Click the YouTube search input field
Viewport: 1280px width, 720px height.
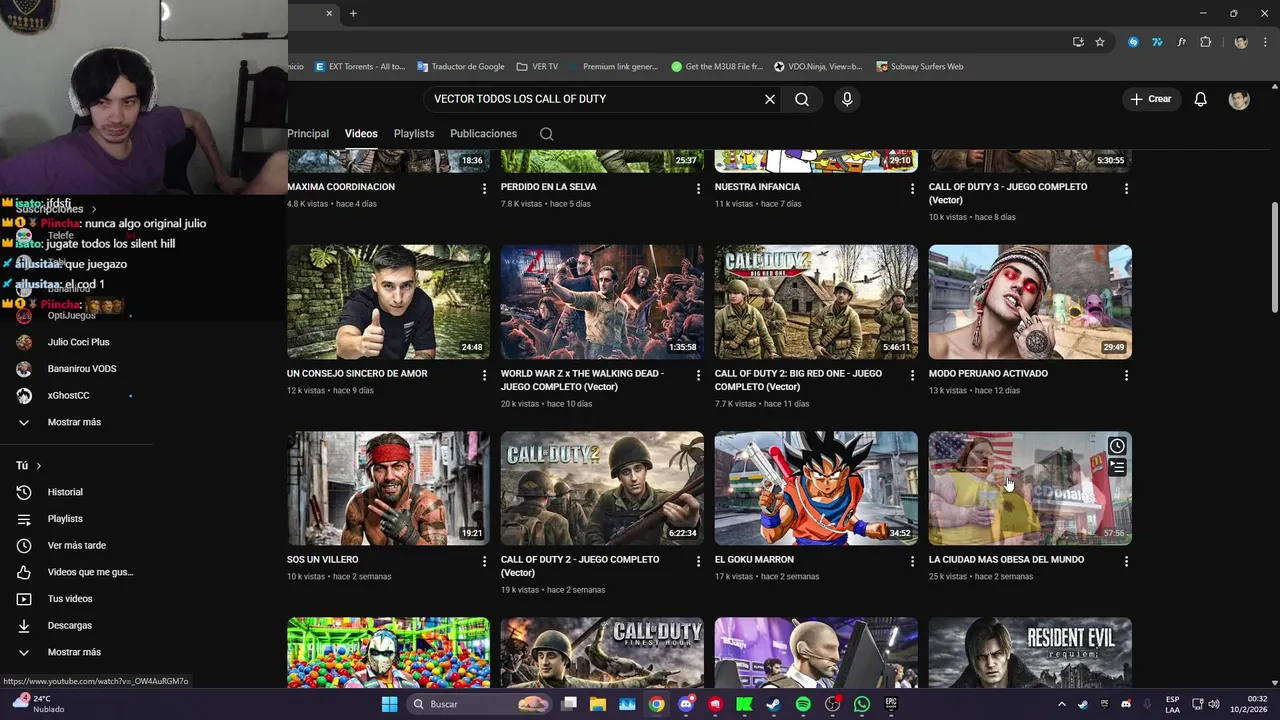click(x=595, y=99)
